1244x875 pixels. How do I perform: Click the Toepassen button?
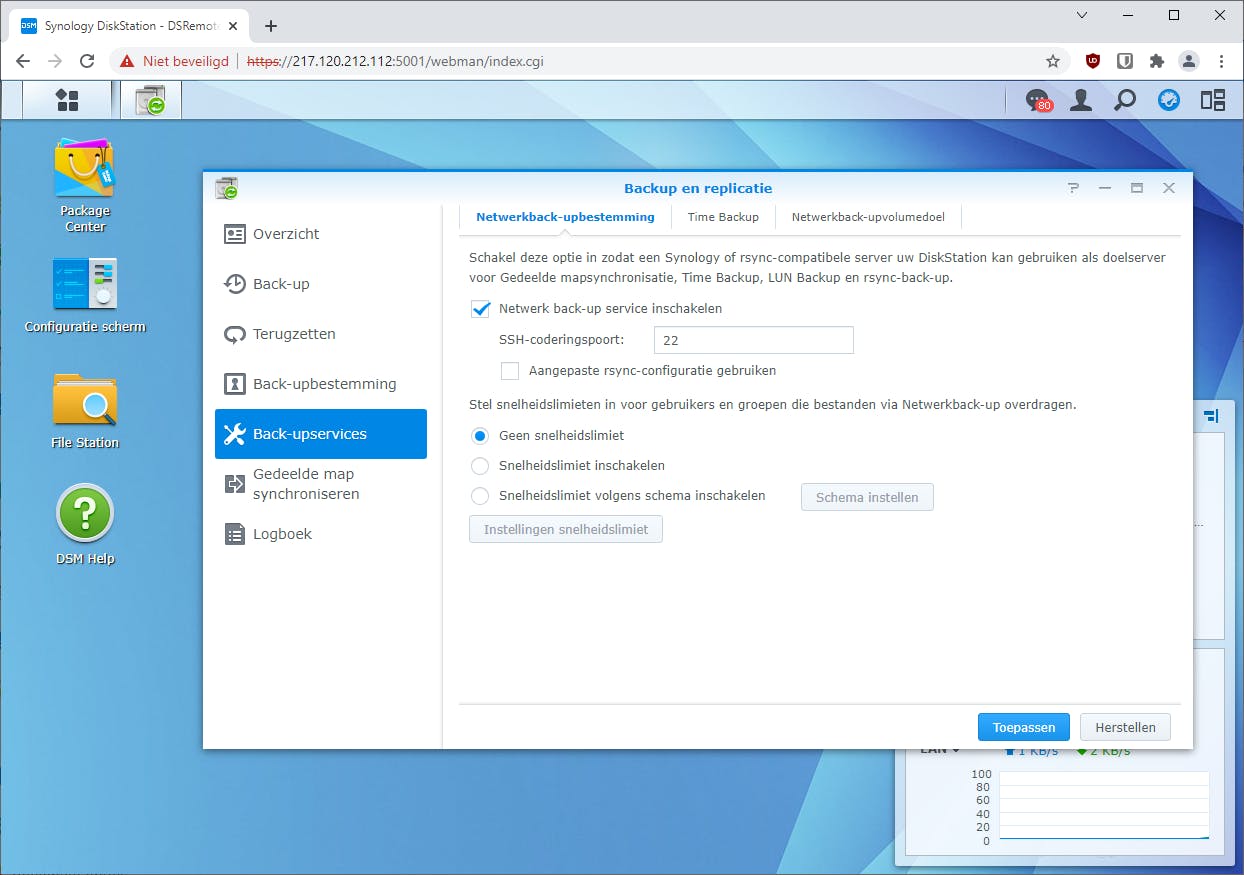coord(1023,727)
